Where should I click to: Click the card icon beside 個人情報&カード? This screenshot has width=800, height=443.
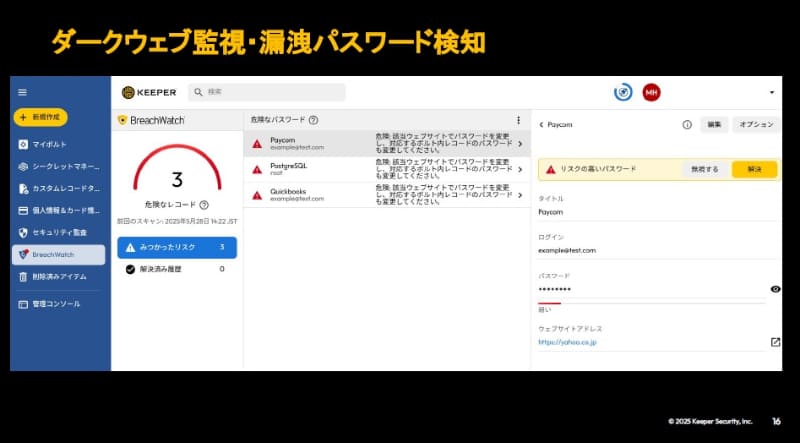point(23,210)
